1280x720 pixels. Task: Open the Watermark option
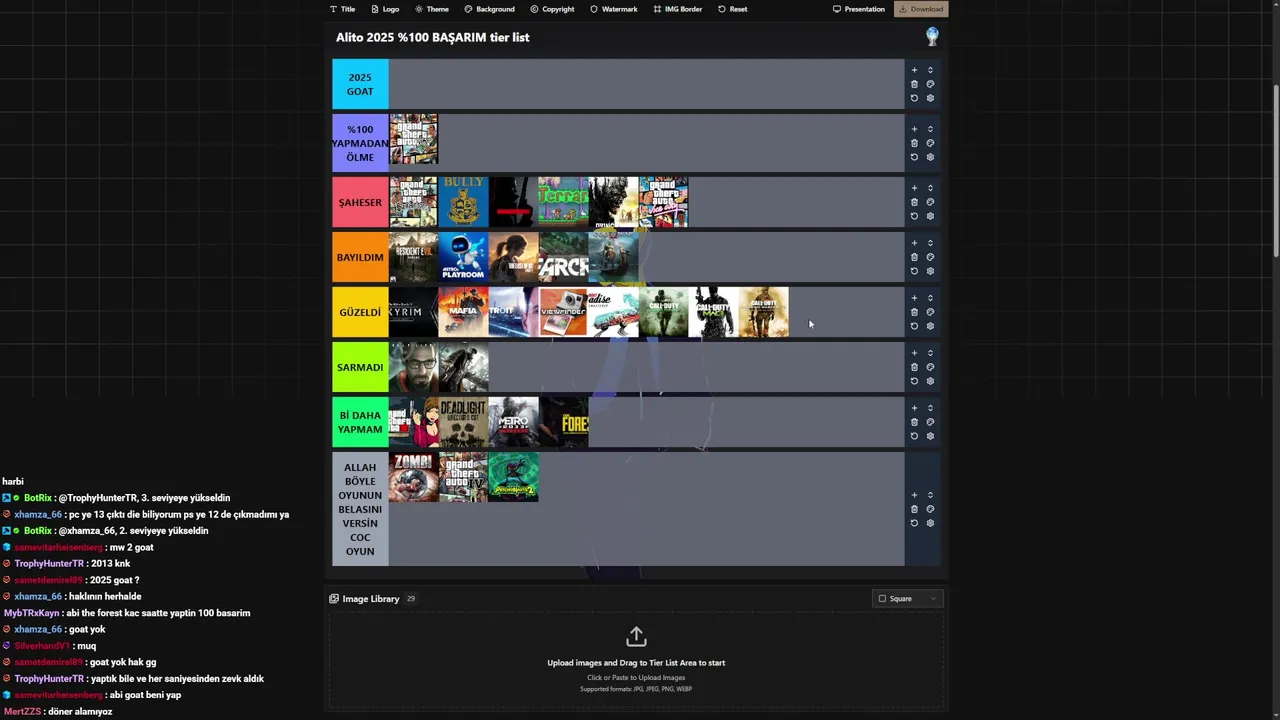[613, 9]
